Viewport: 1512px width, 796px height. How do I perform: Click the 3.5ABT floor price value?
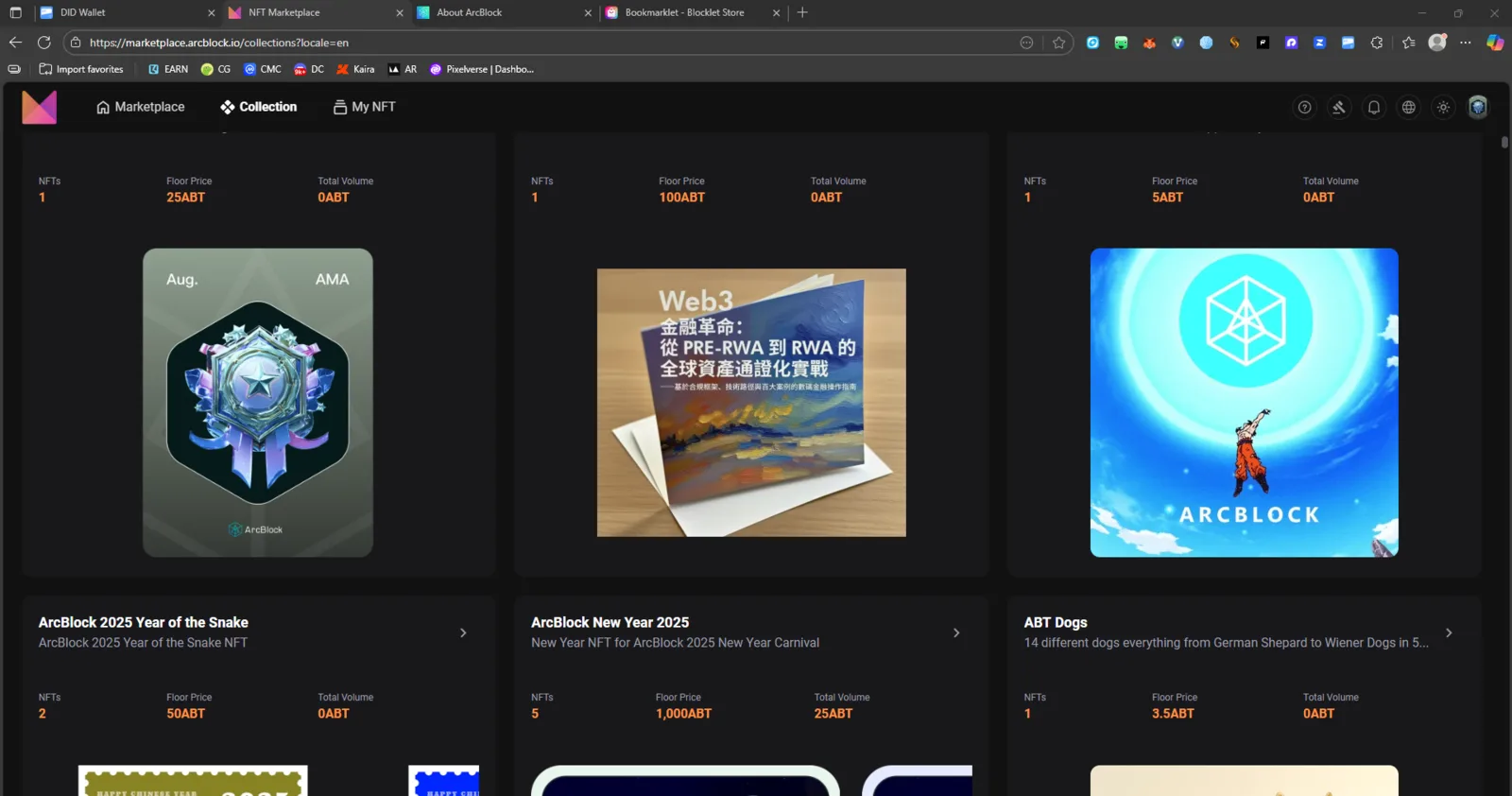[1173, 714]
